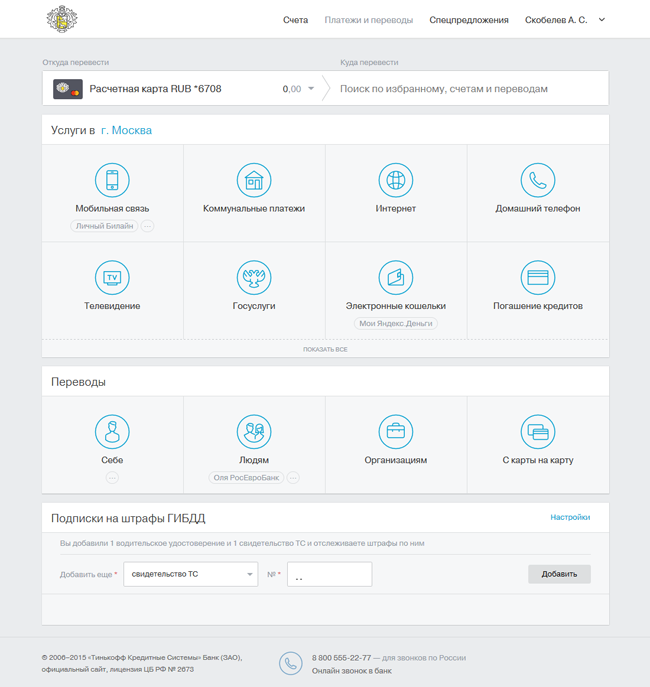650x687 pixels.
Task: Select Госуслуги eagle emblem icon
Action: [x=254, y=277]
